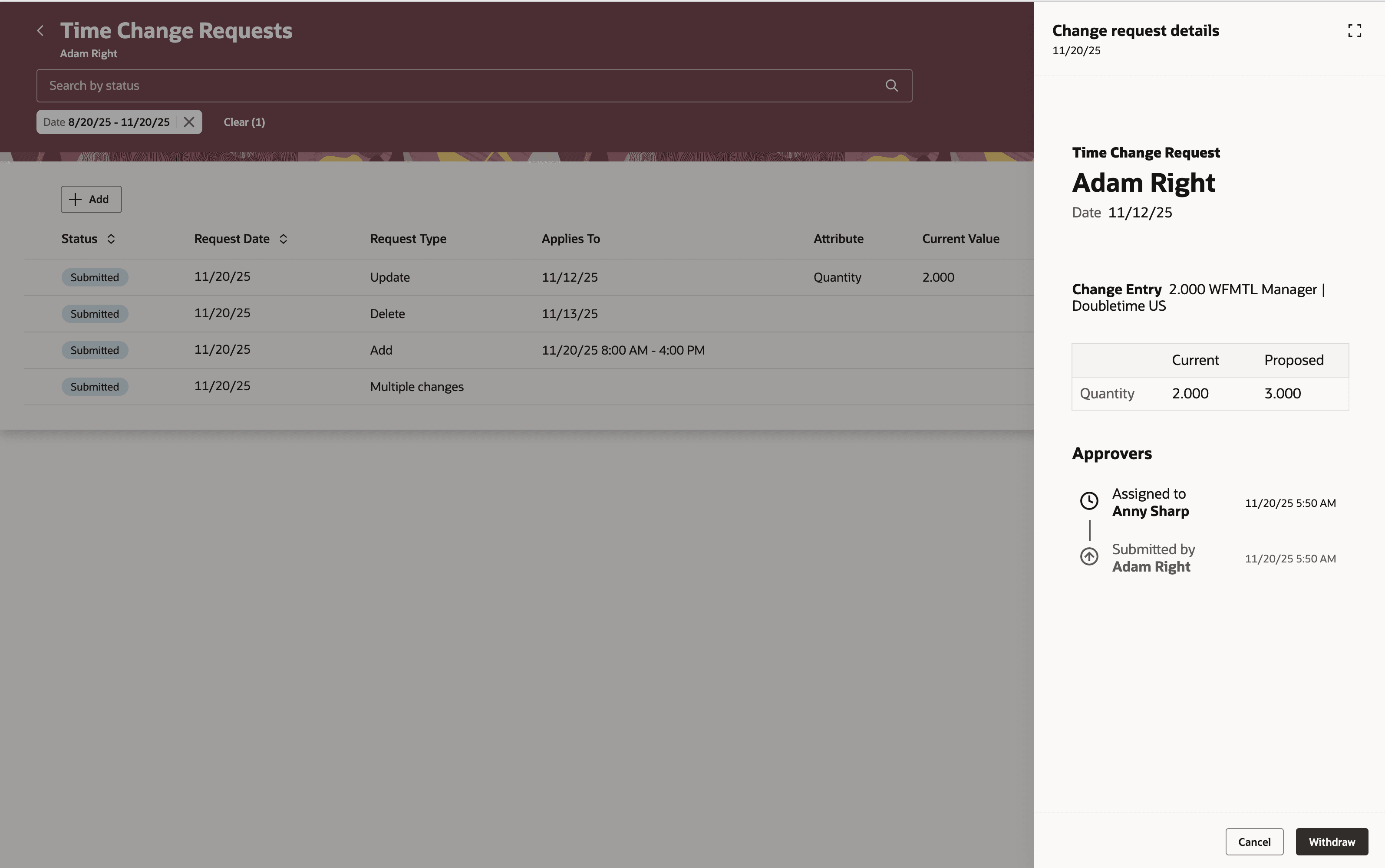Screen dimensions: 1385x868
Task: Focus the Search by status field
Action: point(402,85)
